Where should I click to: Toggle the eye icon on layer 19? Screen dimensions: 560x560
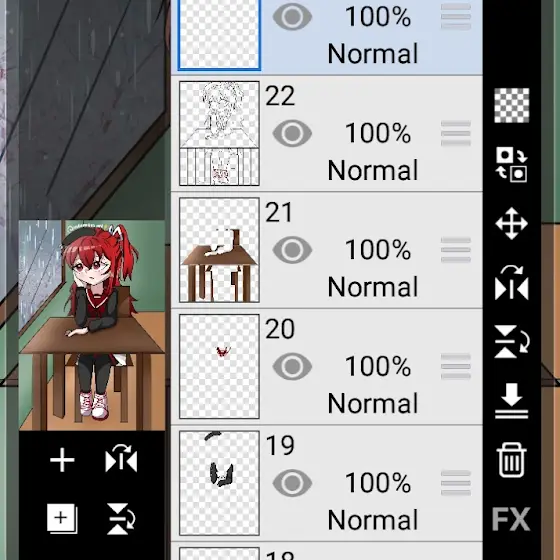pos(292,483)
